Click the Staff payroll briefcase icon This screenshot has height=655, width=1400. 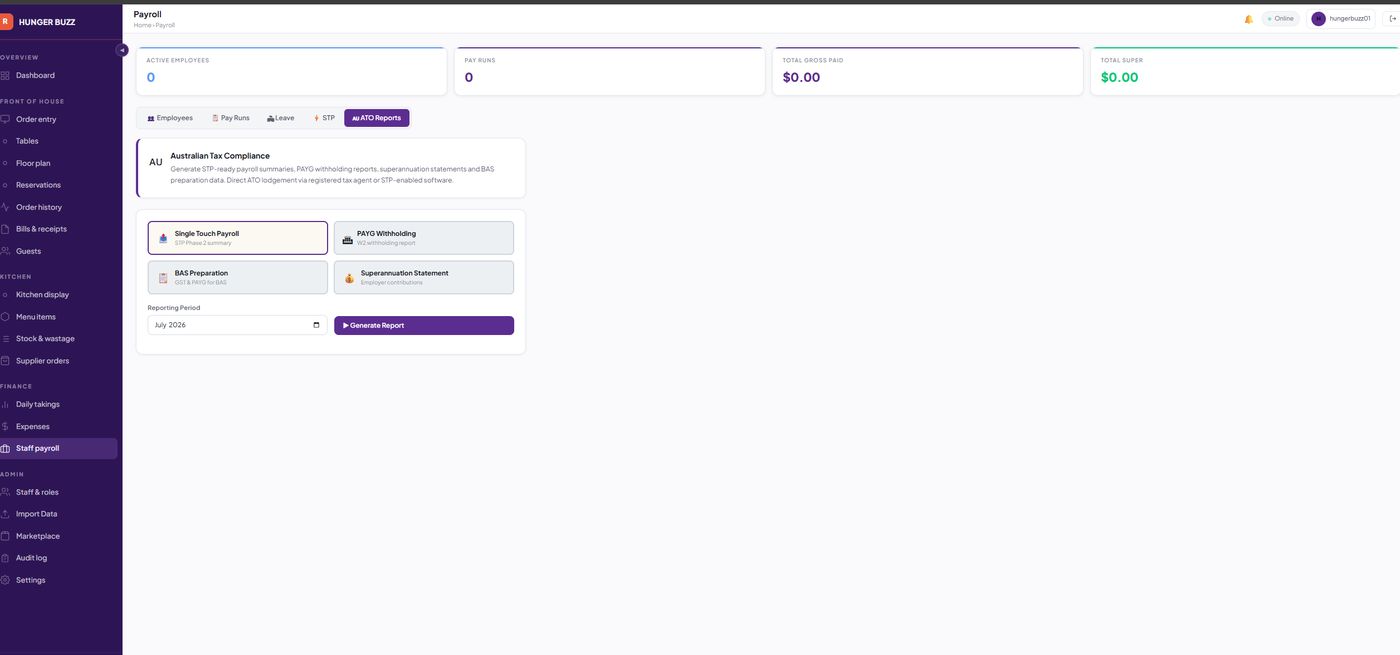[x=5, y=449]
